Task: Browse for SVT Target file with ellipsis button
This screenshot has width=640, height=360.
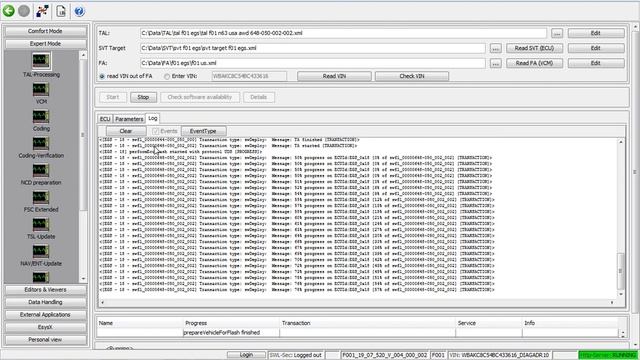Action: [496, 48]
